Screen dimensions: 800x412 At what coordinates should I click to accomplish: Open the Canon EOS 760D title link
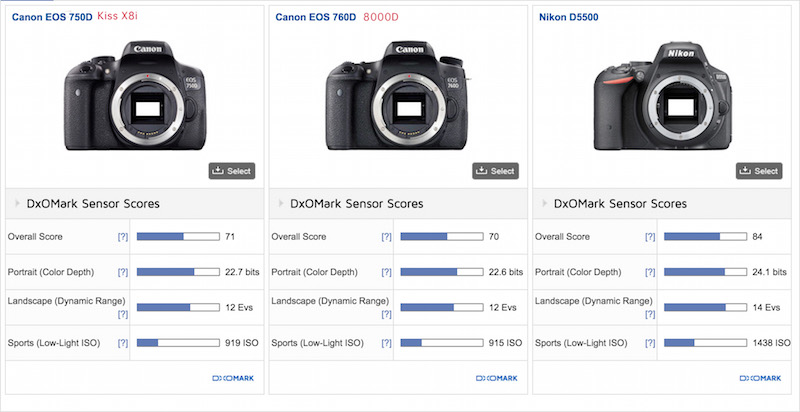tap(316, 17)
